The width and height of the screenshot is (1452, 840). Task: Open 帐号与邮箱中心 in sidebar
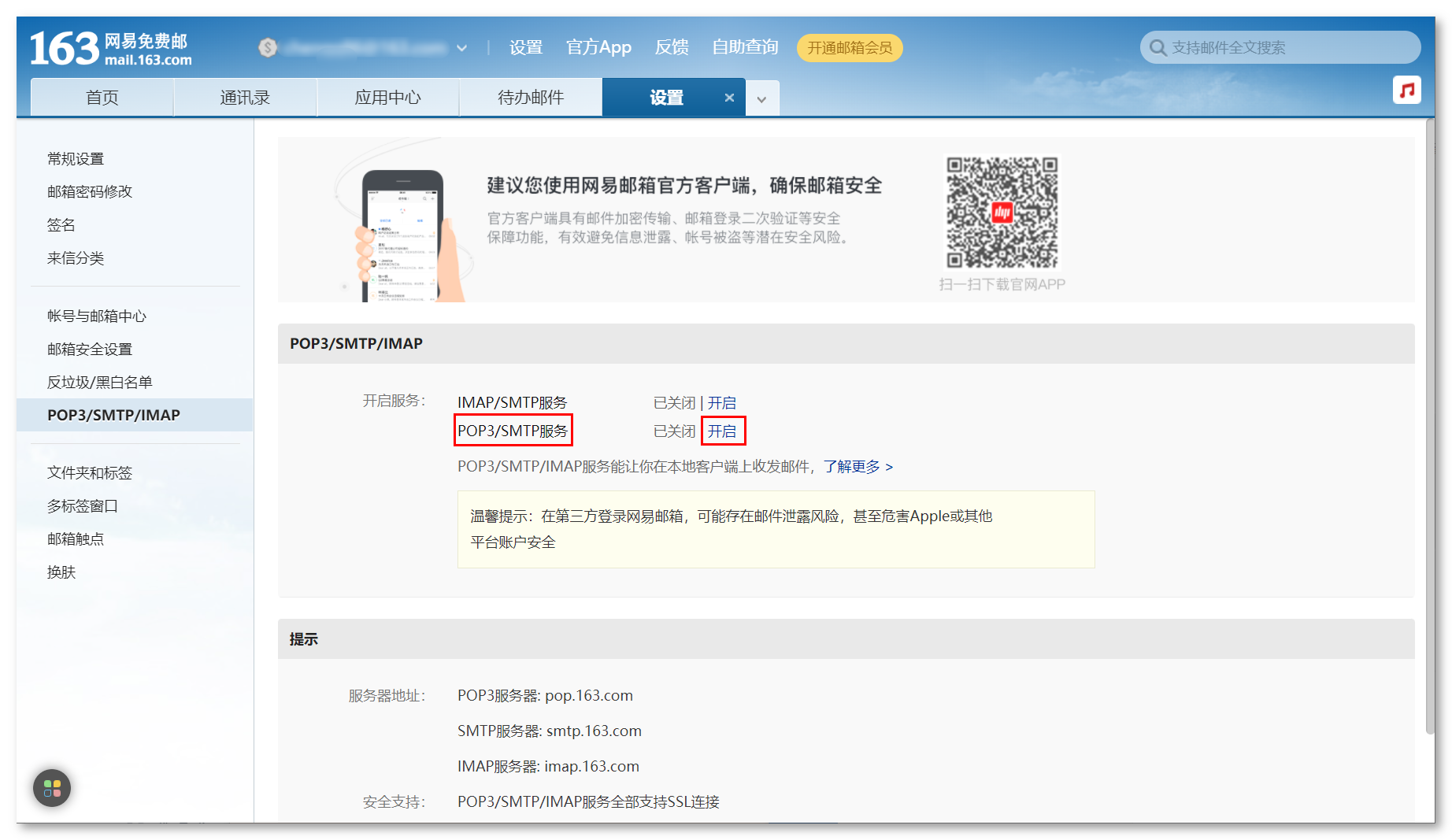click(x=97, y=316)
